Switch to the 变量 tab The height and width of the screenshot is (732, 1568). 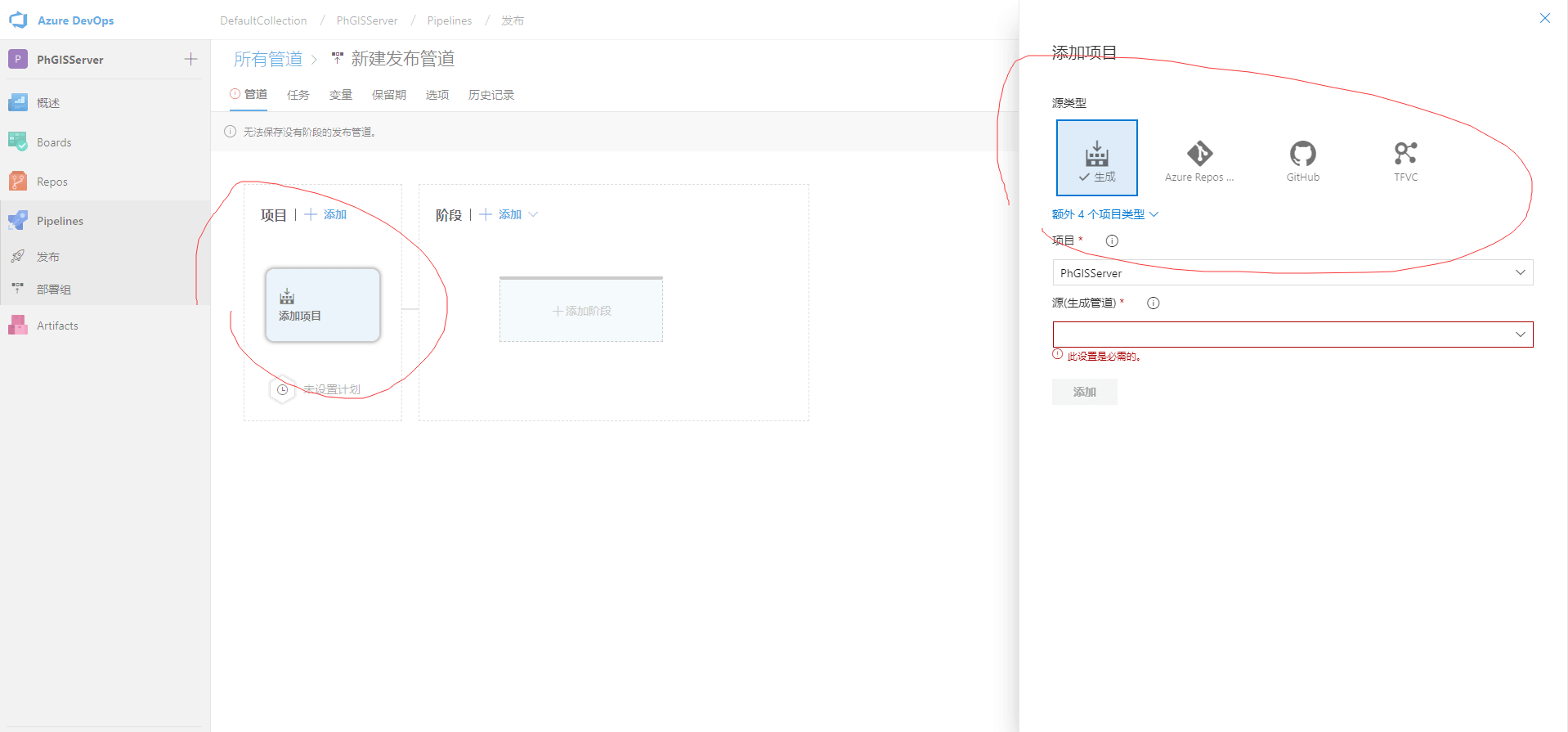[x=340, y=95]
